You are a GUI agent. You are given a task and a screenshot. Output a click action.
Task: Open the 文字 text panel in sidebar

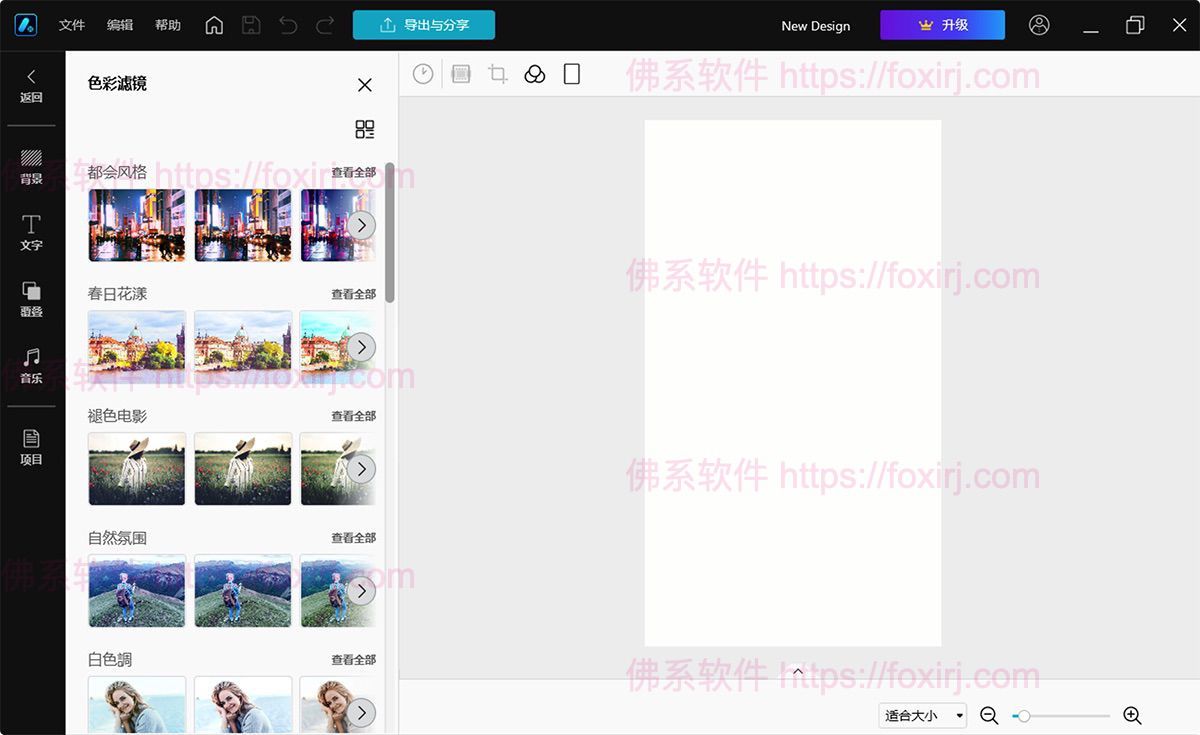coord(30,233)
